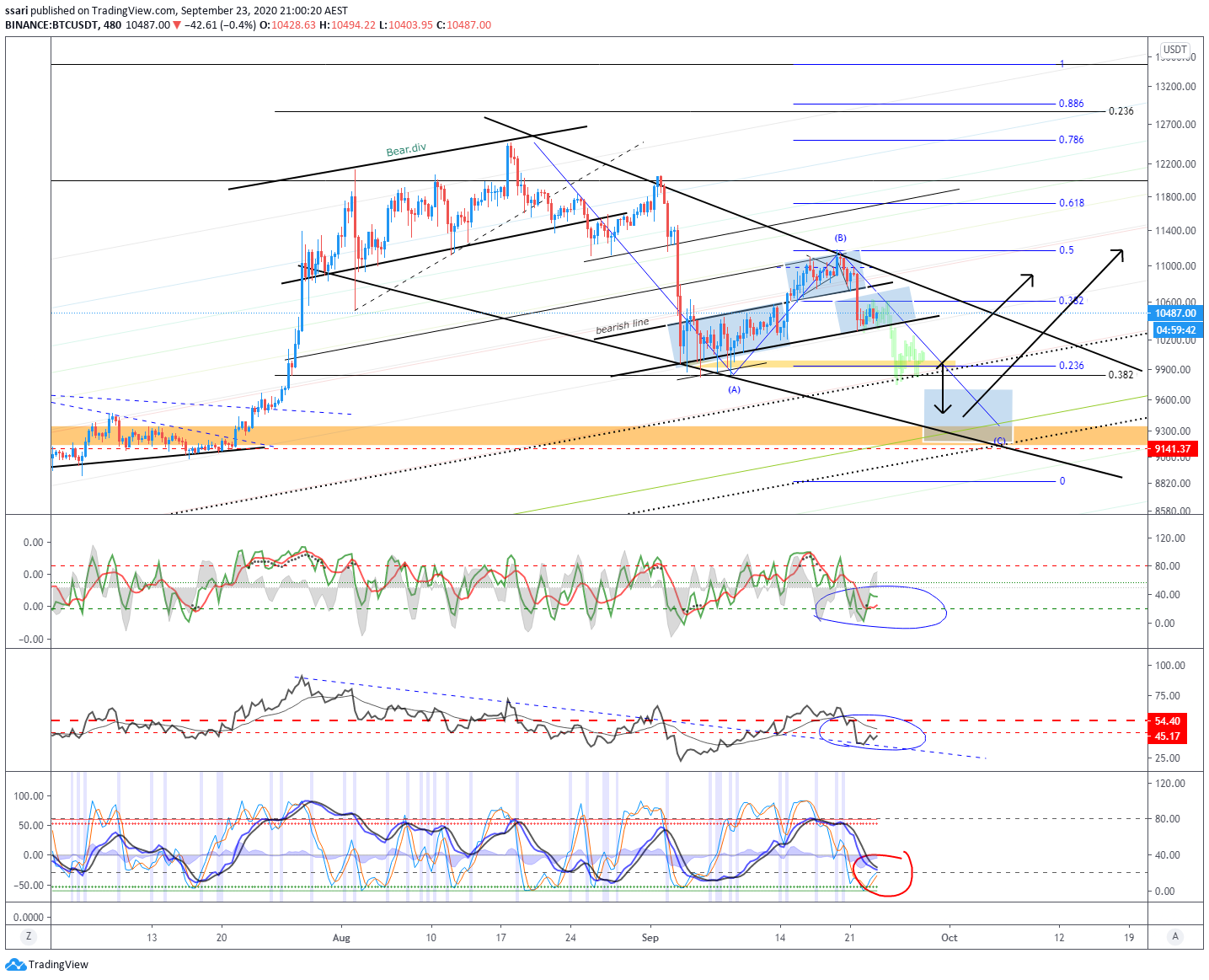Viewport: 1209px width, 980px height.
Task: Click the 12200.00 price axis value
Action: [1175, 164]
